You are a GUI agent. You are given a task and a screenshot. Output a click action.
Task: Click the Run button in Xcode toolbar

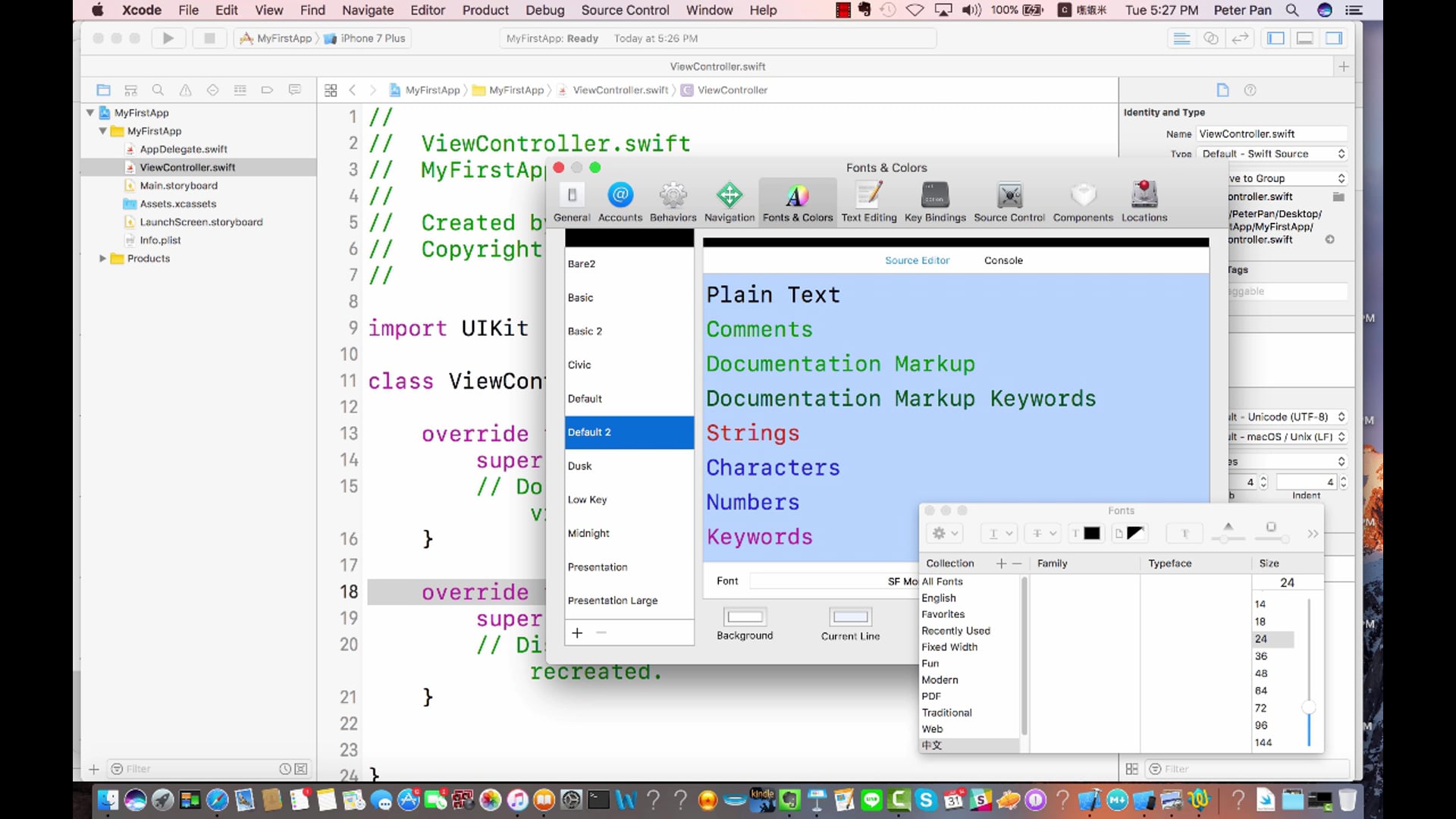click(x=168, y=38)
